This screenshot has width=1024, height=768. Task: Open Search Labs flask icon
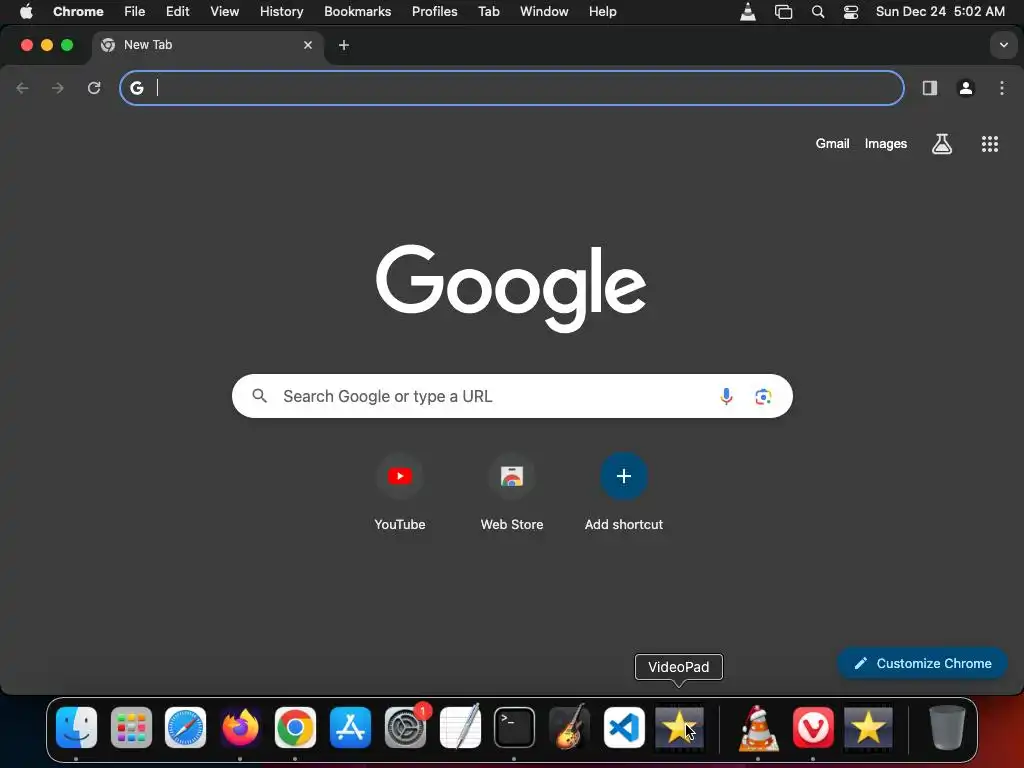pyautogui.click(x=942, y=144)
